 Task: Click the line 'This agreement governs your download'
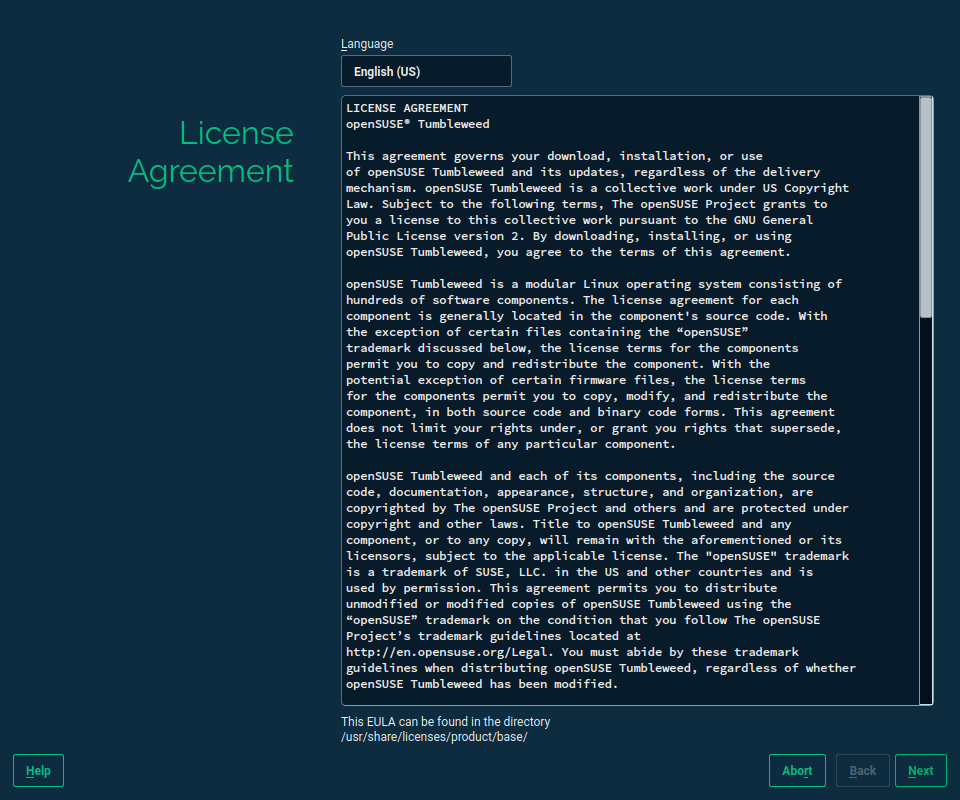pyautogui.click(x=554, y=156)
